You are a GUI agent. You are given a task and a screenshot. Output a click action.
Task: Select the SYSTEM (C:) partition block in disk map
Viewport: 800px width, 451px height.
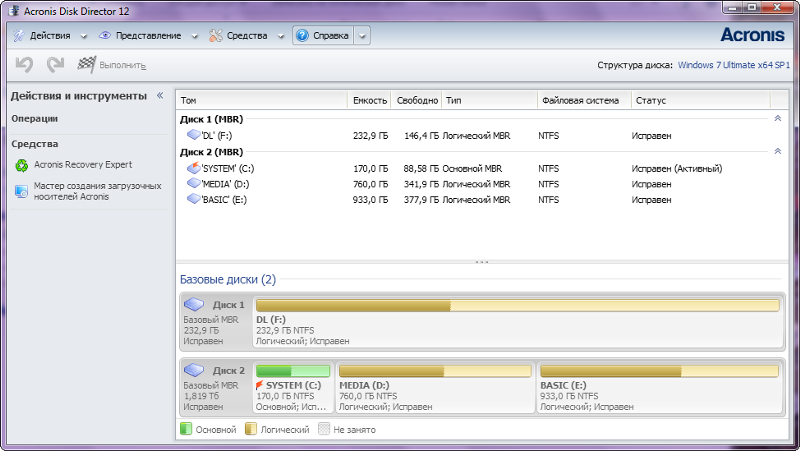point(293,388)
